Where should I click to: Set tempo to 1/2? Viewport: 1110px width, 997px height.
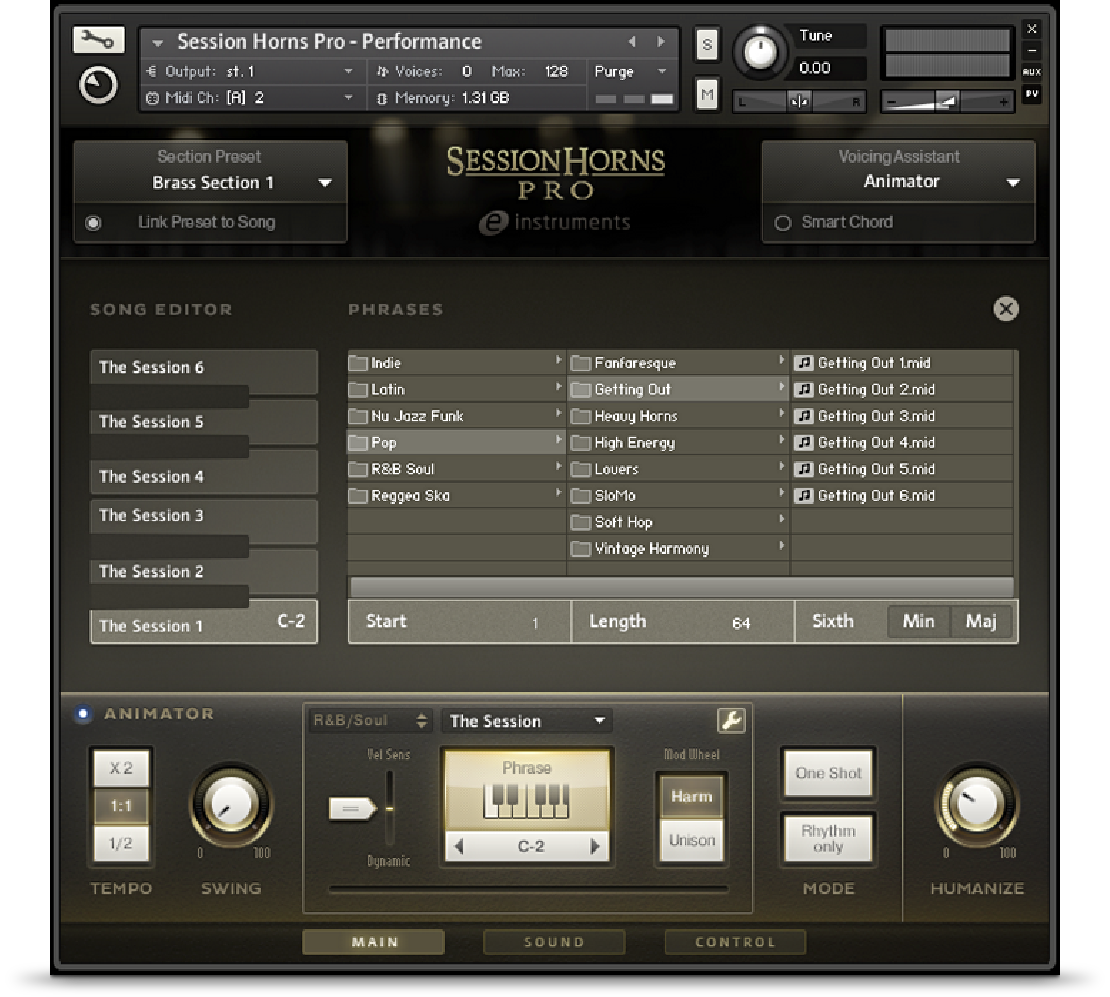121,843
